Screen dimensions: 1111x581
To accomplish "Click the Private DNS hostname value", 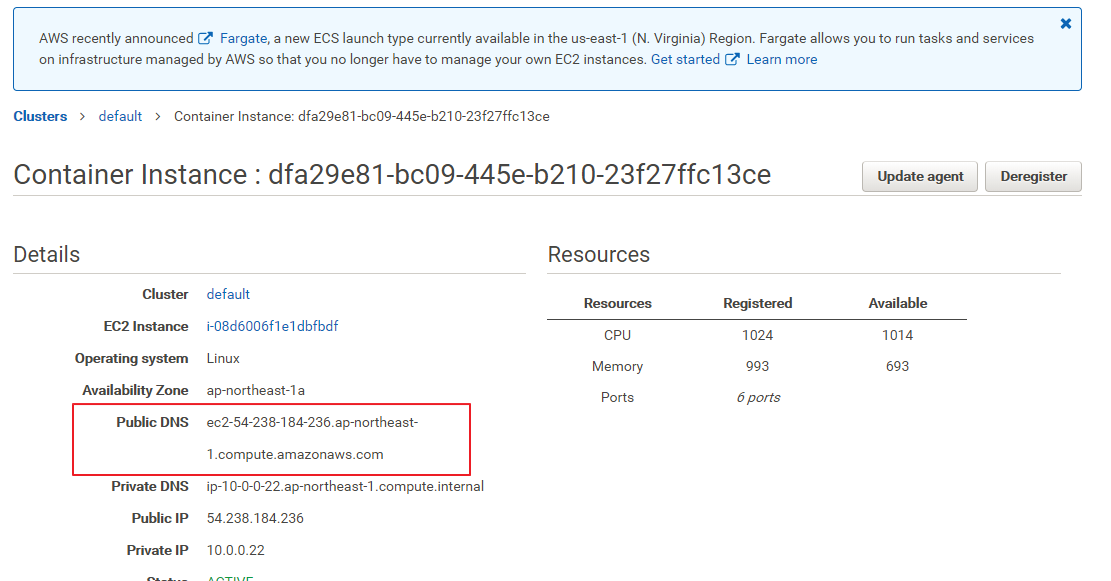I will [345, 486].
